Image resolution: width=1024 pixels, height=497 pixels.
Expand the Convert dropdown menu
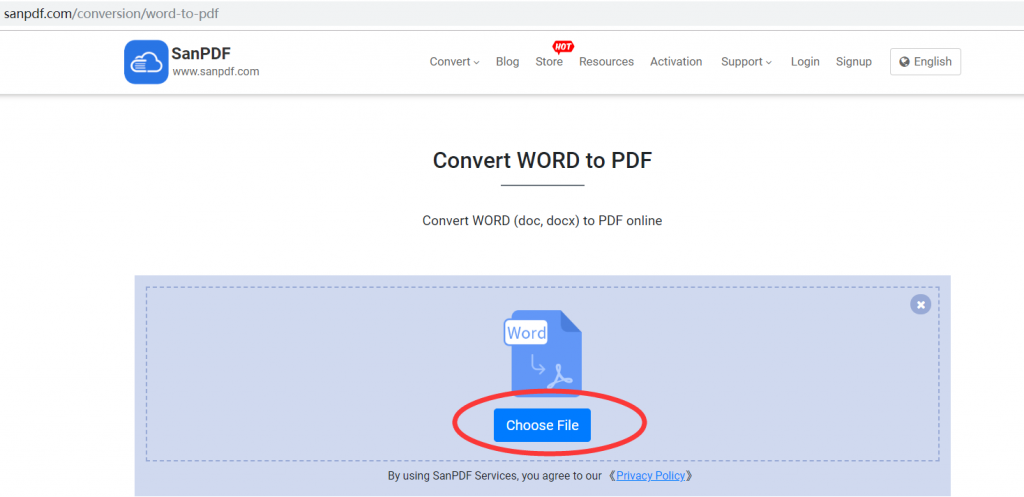[454, 62]
